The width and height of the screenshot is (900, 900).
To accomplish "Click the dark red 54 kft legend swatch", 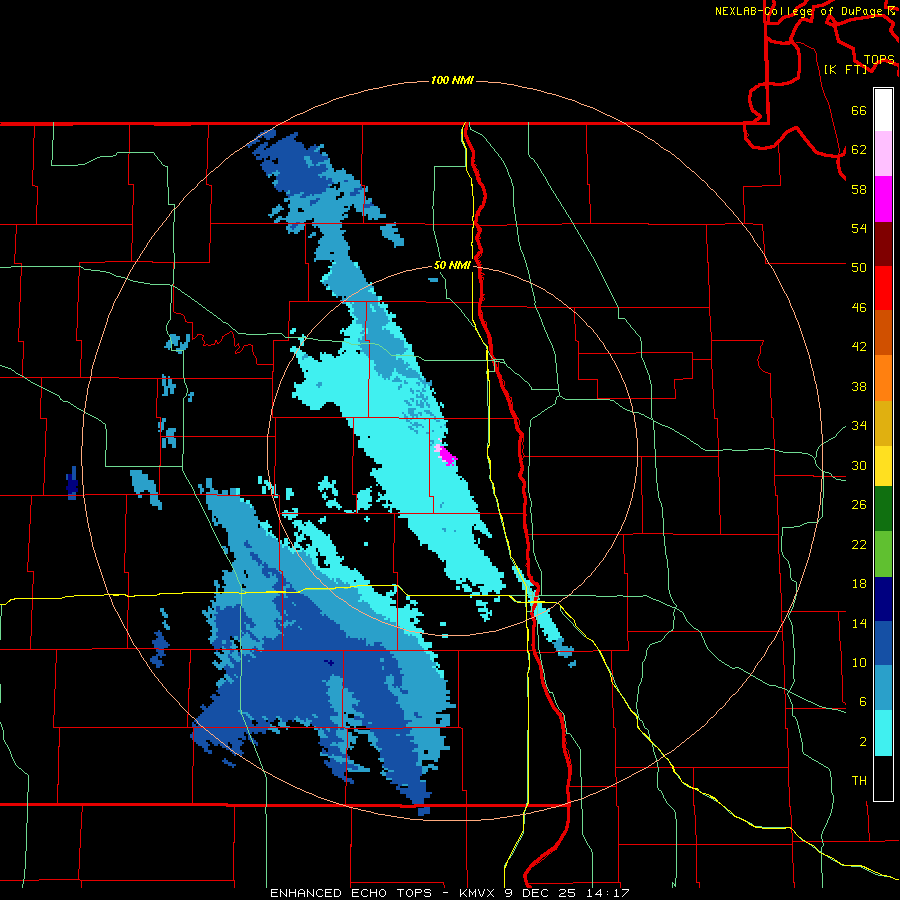I will point(883,244).
